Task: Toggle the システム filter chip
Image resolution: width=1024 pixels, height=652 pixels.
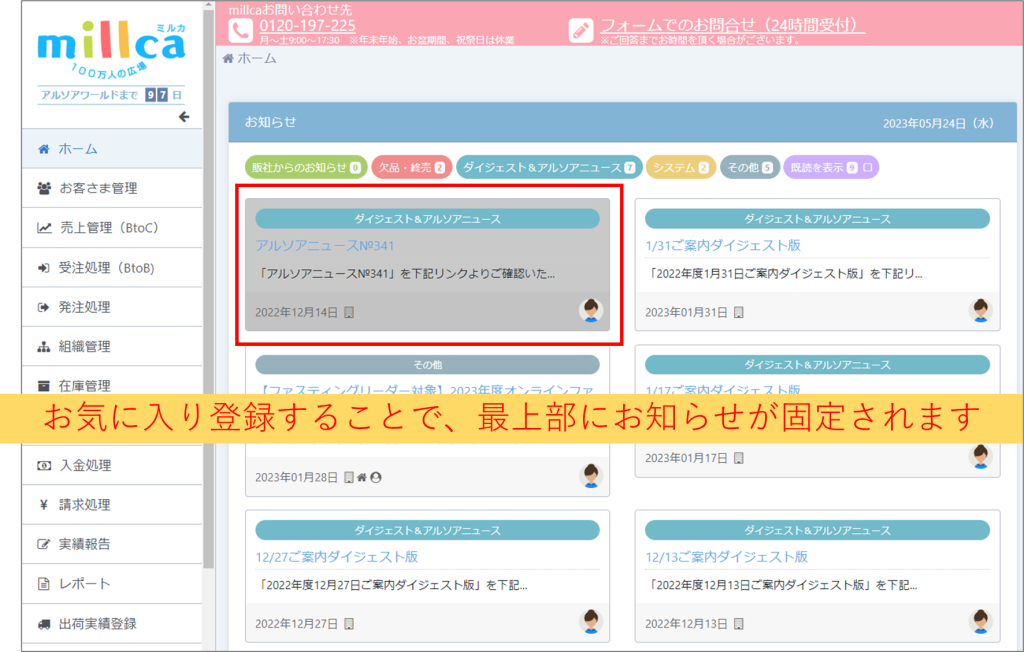Action: [680, 168]
